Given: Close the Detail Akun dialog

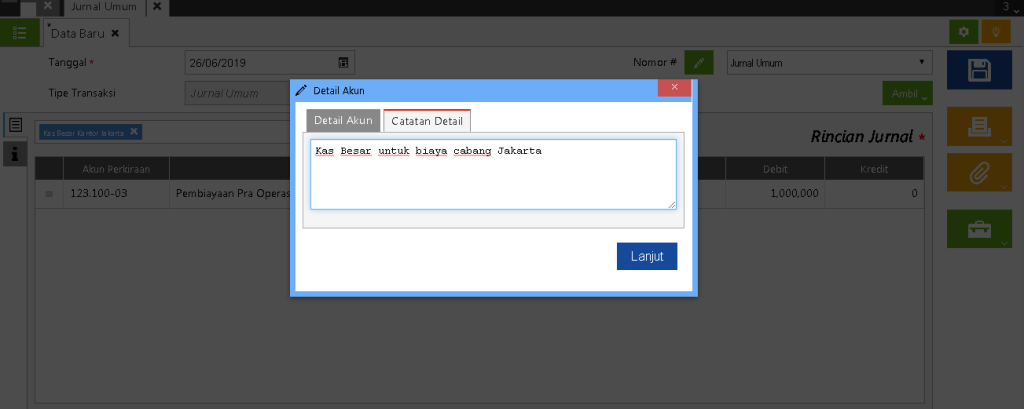Looking at the screenshot, I should 675,88.
